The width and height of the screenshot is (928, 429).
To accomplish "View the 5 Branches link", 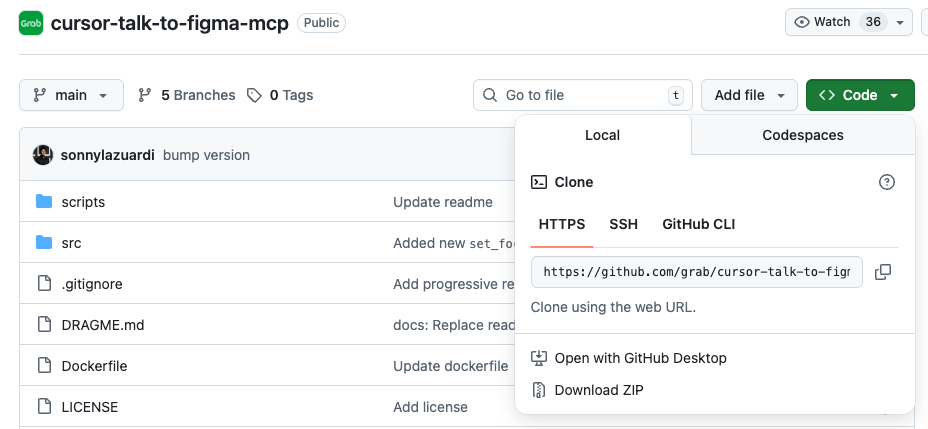I will click(186, 95).
